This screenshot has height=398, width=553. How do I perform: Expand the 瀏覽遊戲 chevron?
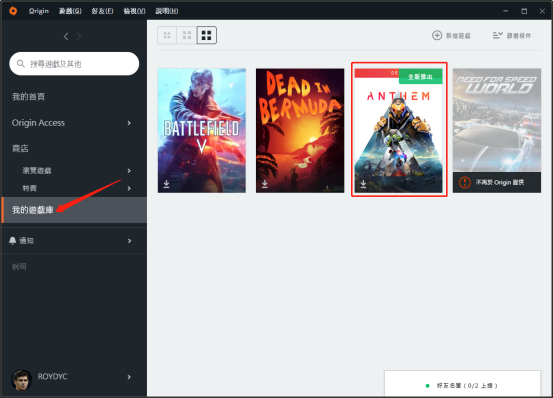point(129,171)
